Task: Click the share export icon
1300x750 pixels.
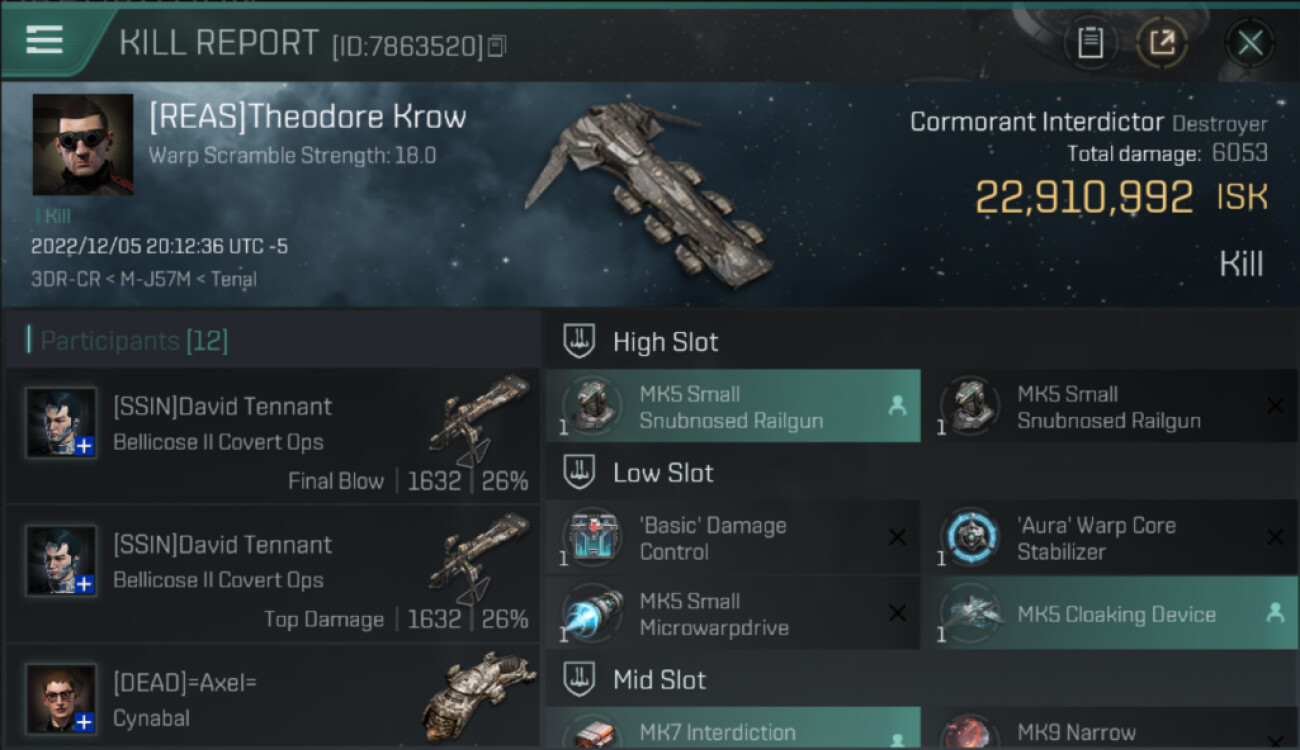Action: coord(1161,43)
